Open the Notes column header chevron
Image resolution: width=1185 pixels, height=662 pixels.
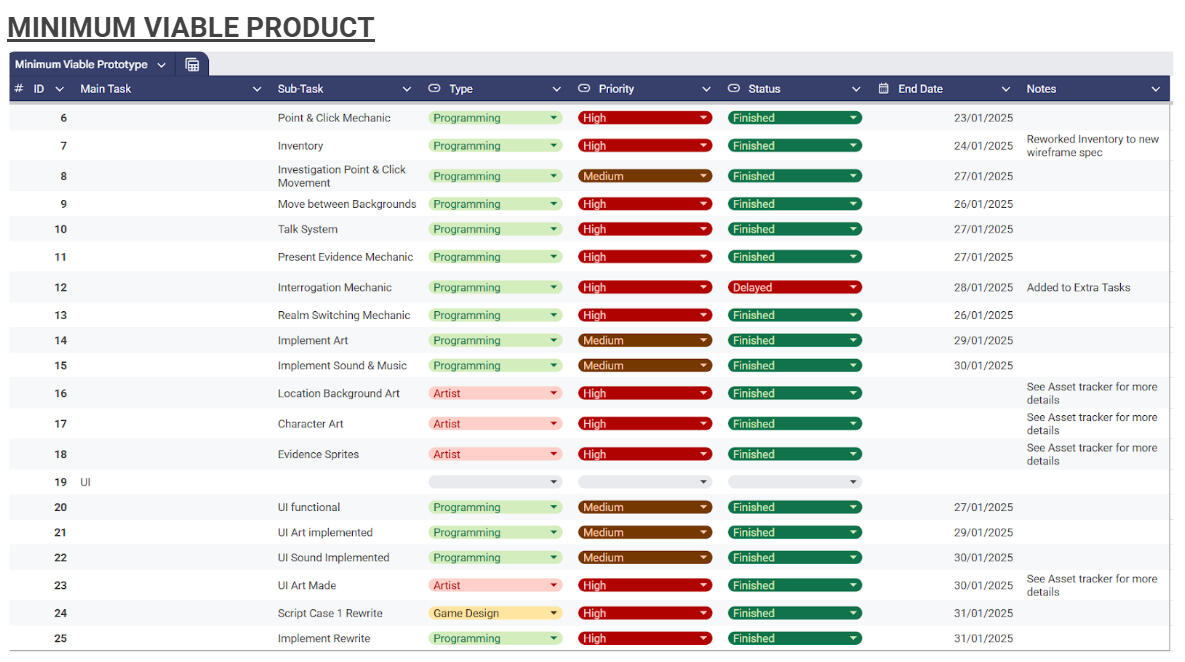point(1156,89)
